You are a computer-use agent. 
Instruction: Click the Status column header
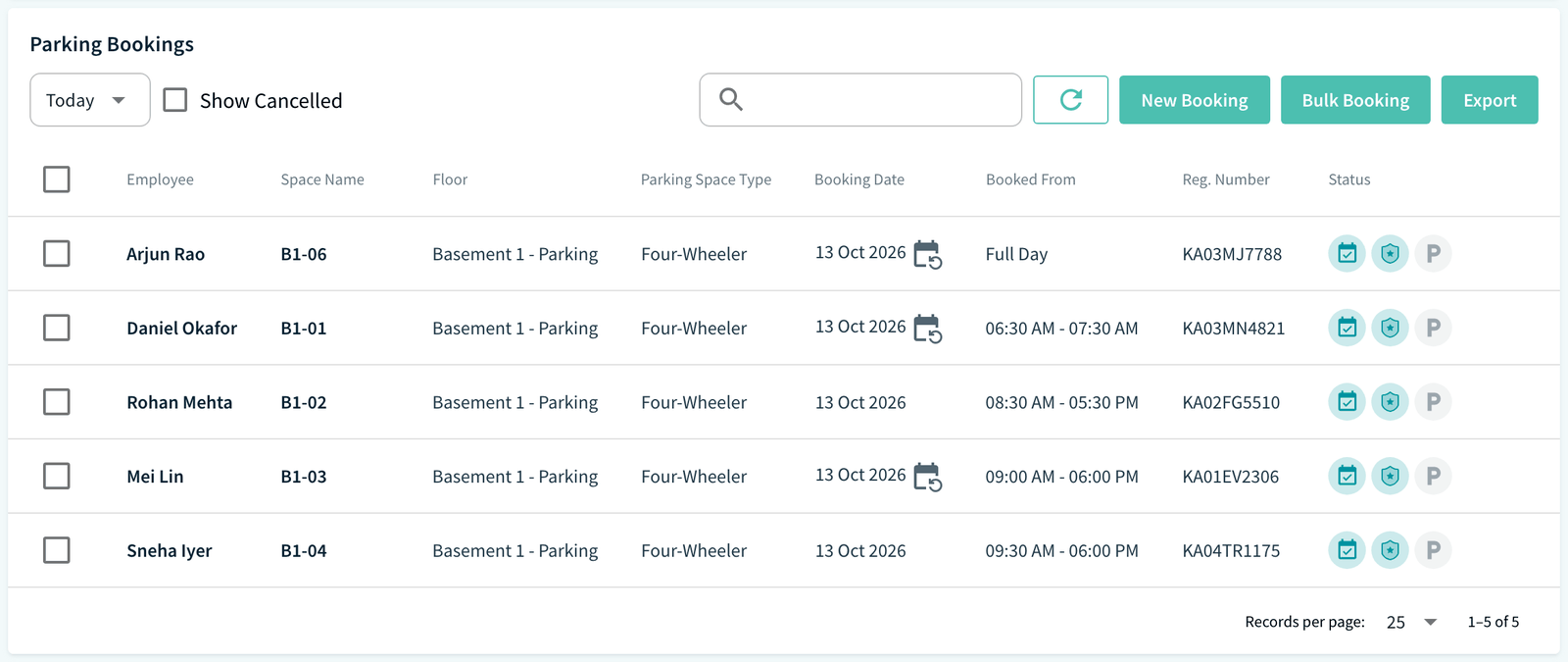point(1349,179)
